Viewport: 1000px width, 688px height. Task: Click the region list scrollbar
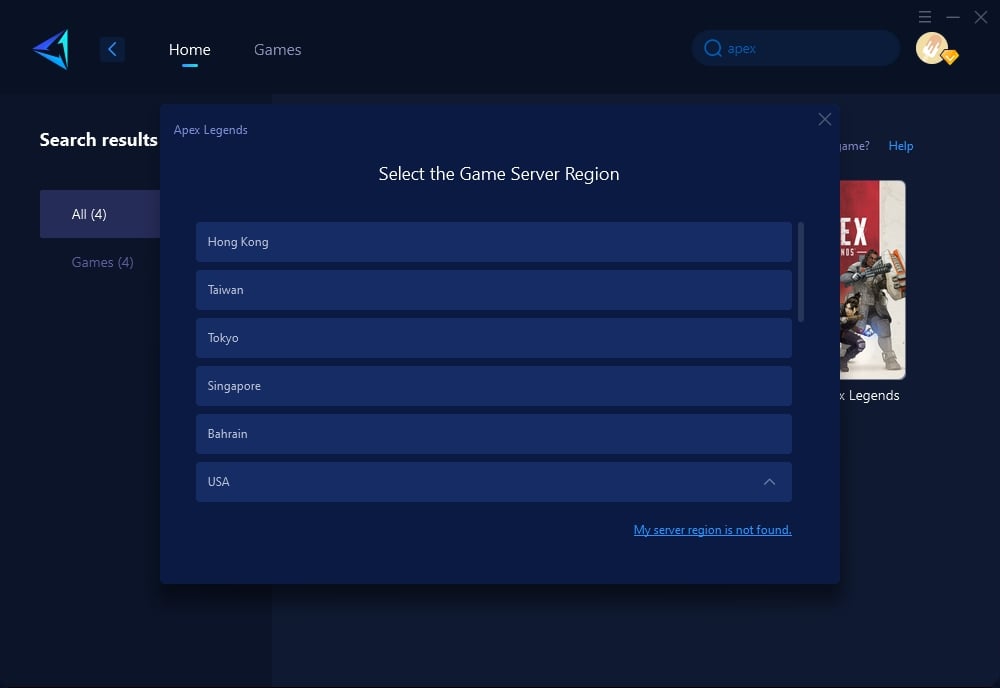coord(801,272)
